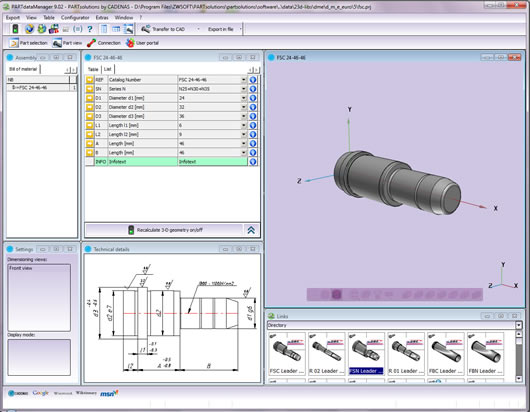Image resolution: width=530 pixels, height=412 pixels.
Task: Open the View menu
Action: (x=31, y=18)
